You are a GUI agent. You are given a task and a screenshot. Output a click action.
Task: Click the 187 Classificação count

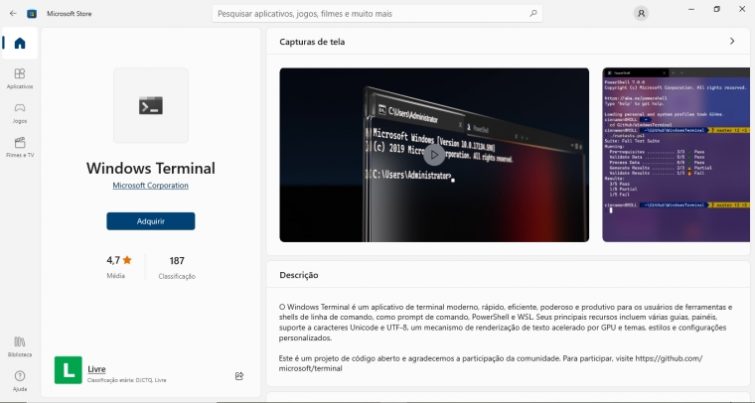coord(177,267)
